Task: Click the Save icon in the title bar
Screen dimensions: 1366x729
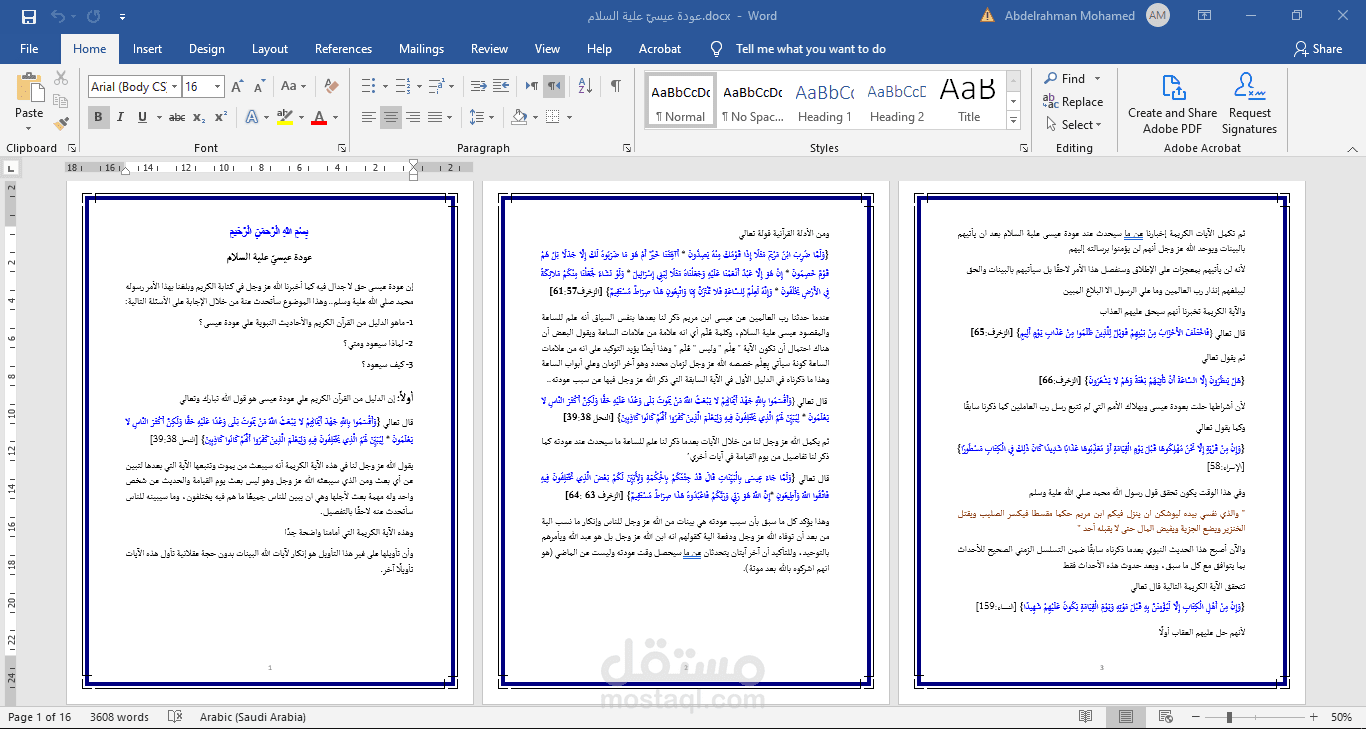Action: click(28, 16)
